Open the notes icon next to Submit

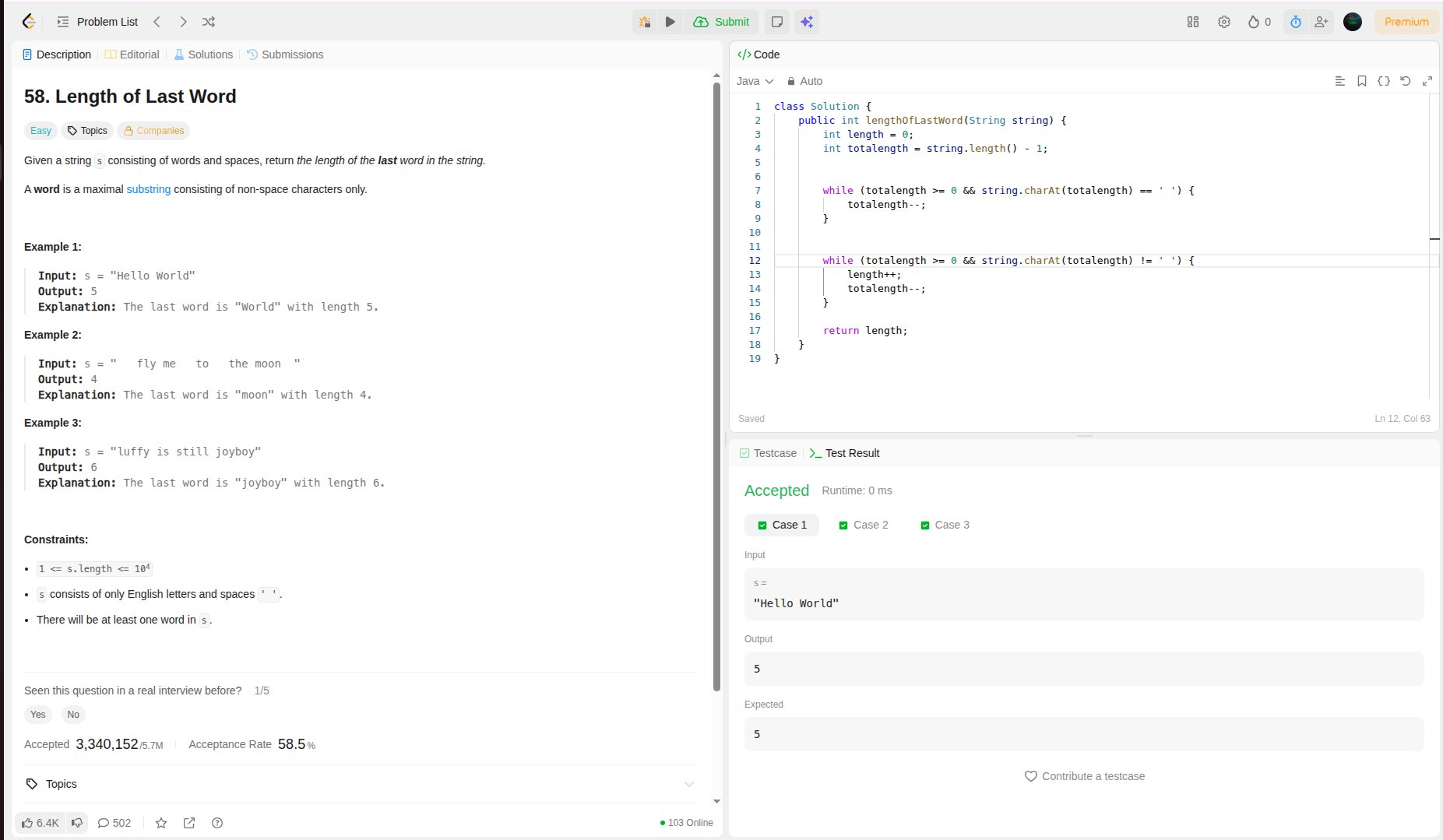pyautogui.click(x=776, y=22)
